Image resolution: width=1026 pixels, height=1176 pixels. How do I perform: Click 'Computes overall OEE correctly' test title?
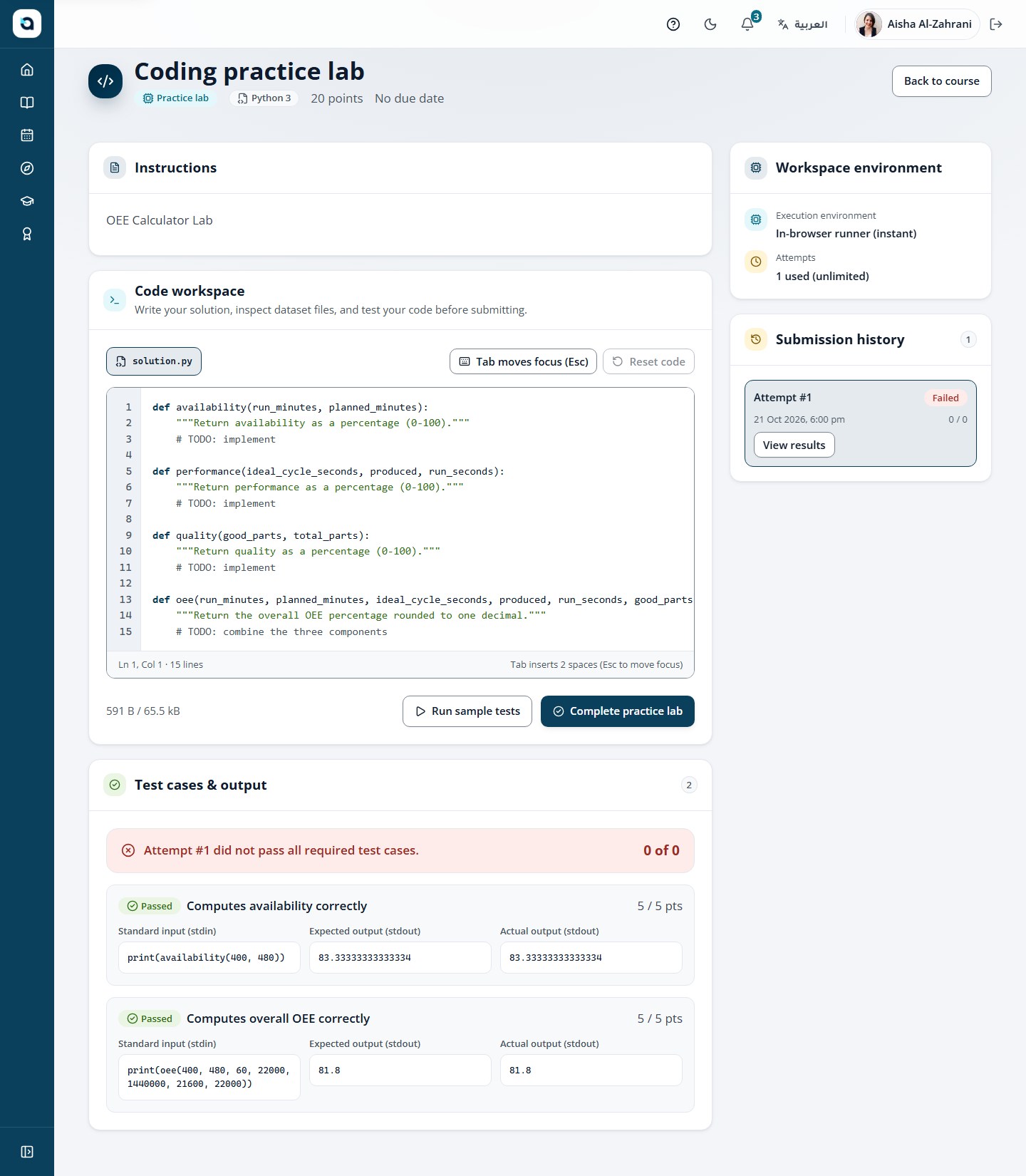click(x=278, y=1018)
